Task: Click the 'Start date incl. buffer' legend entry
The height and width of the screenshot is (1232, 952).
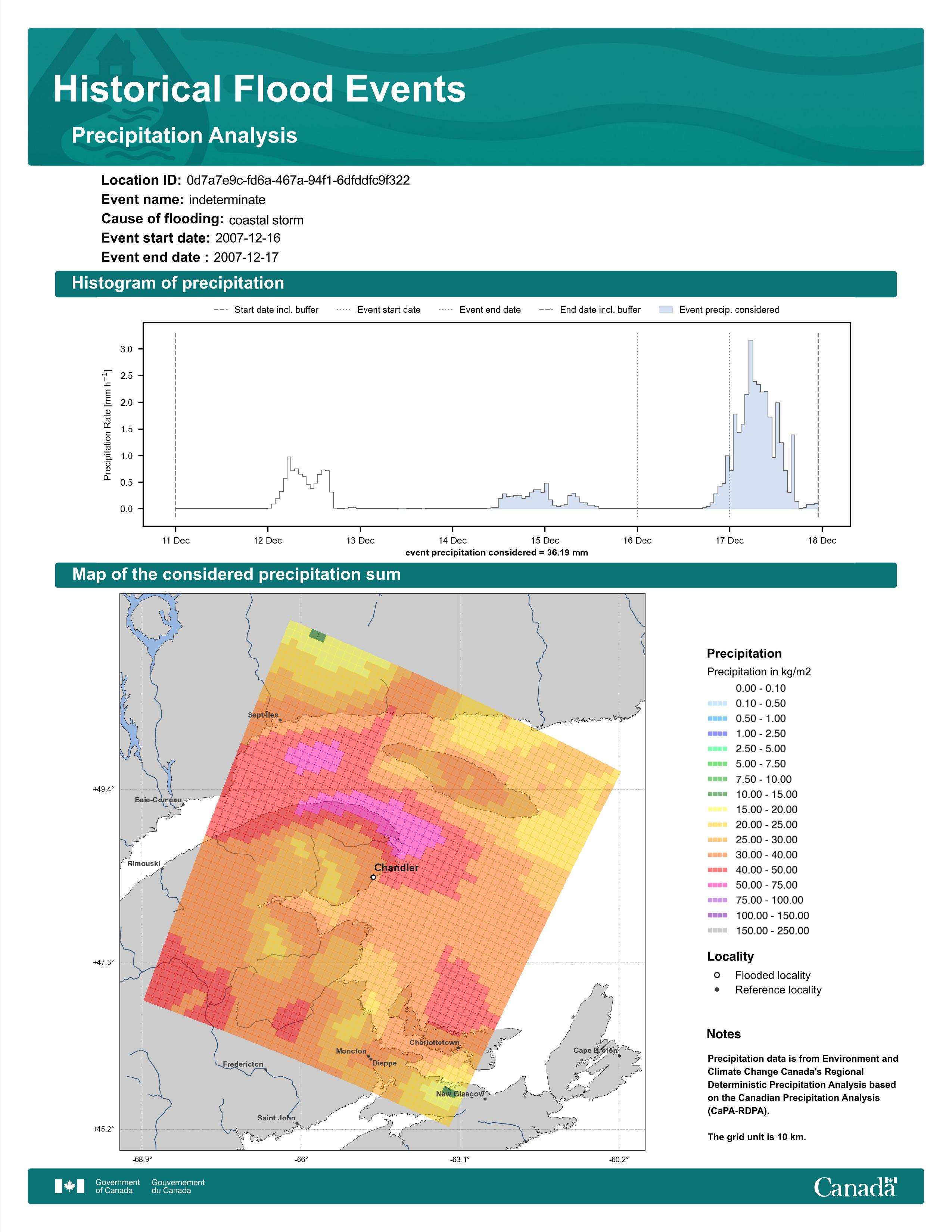Action: [266, 310]
